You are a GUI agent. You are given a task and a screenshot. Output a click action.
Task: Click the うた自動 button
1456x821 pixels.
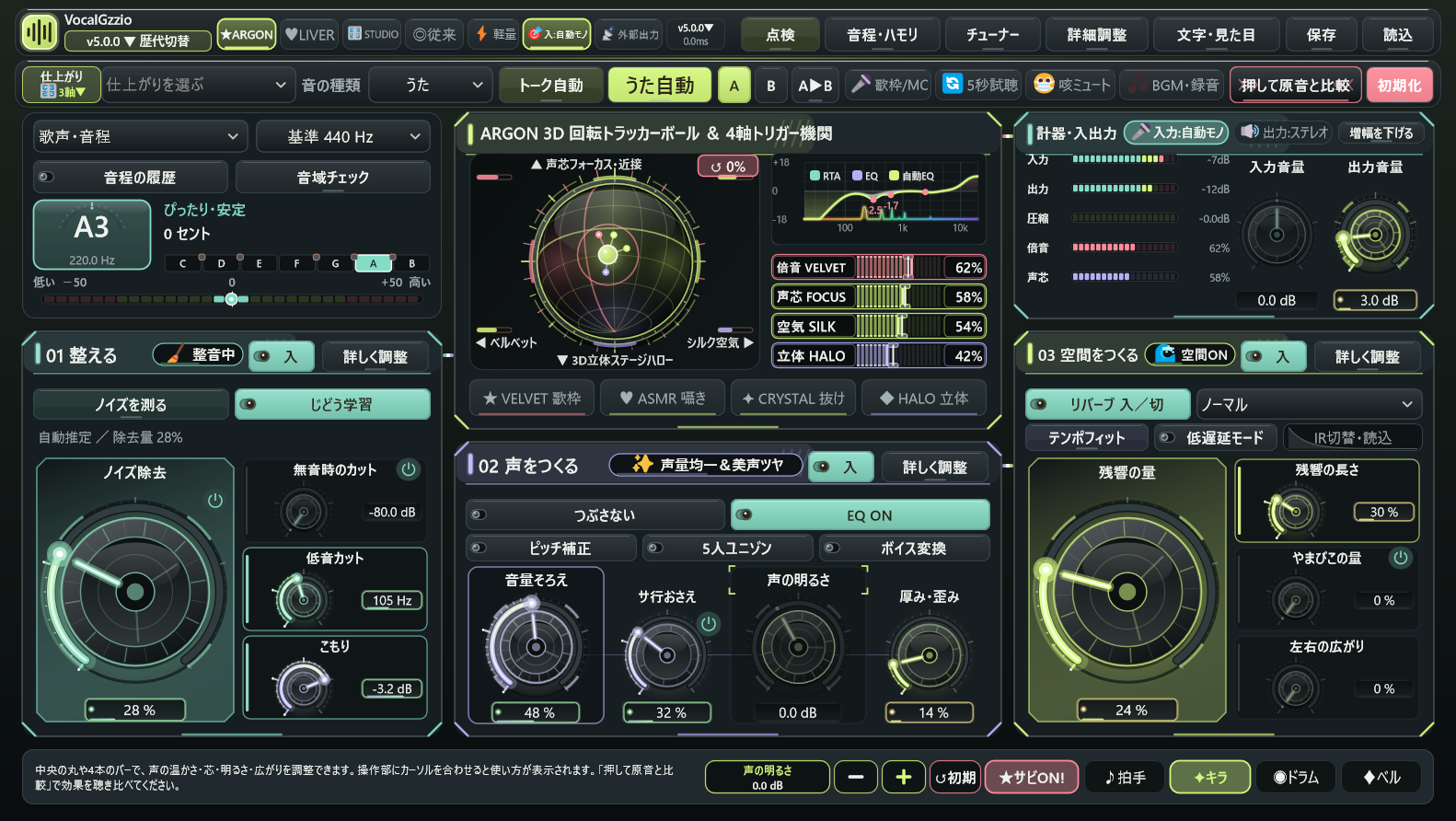point(660,85)
